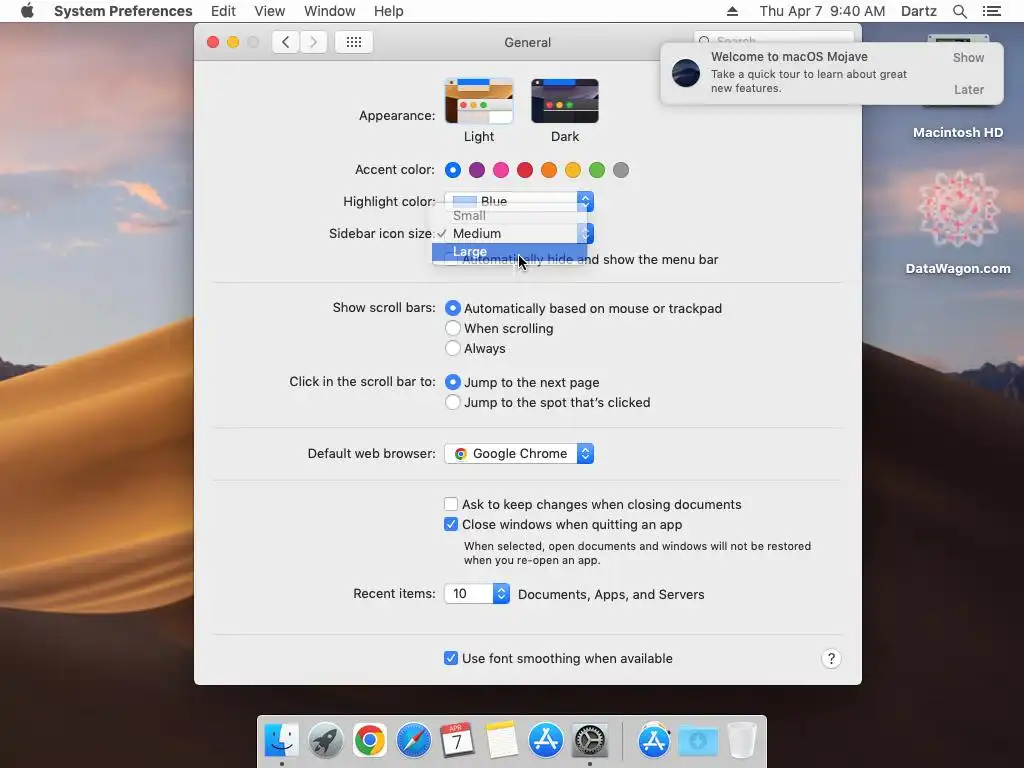Open Notes icon in the Dock
Screen dimensions: 1024x768
(x=502, y=740)
